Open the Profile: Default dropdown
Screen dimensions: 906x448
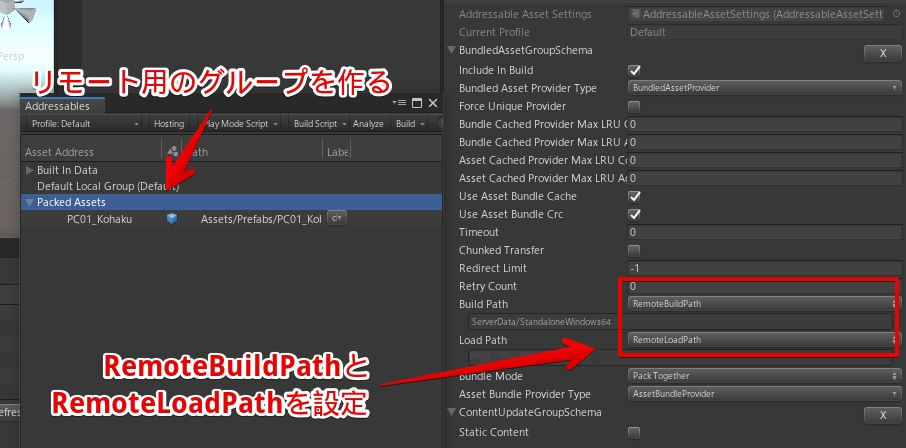pyautogui.click(x=84, y=124)
